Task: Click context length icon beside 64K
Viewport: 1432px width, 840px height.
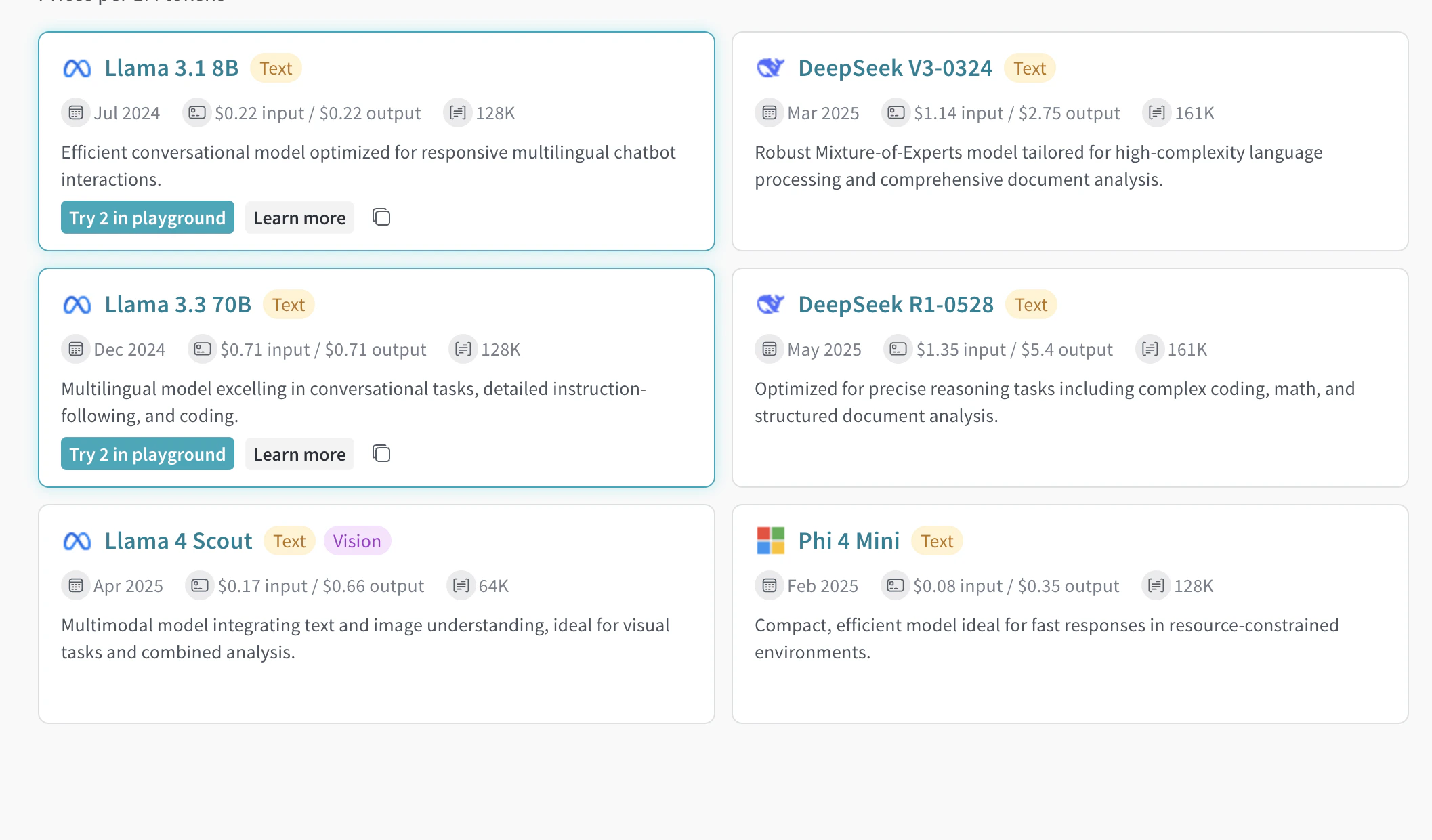Action: coord(461,586)
